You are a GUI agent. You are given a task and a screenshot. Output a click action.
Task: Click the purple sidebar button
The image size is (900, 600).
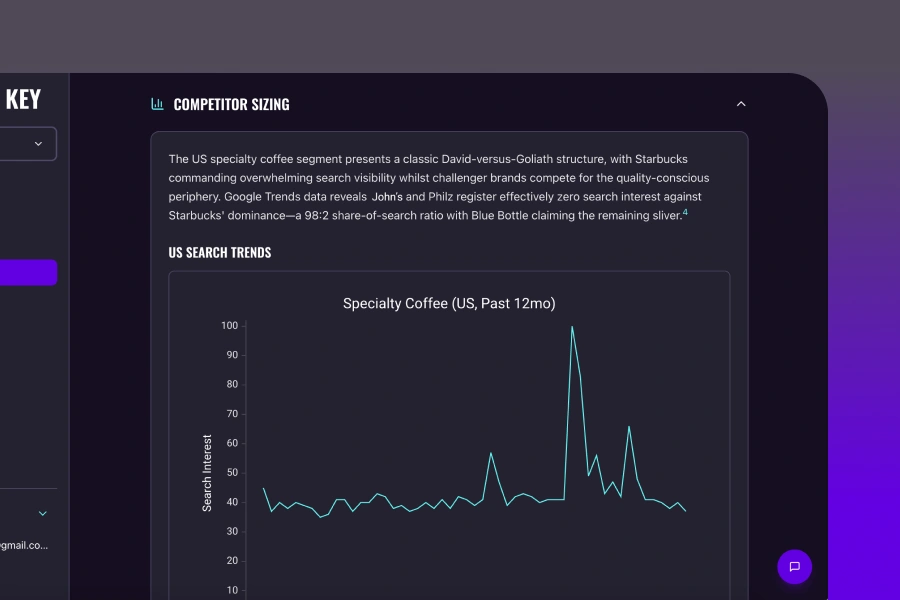pos(28,273)
